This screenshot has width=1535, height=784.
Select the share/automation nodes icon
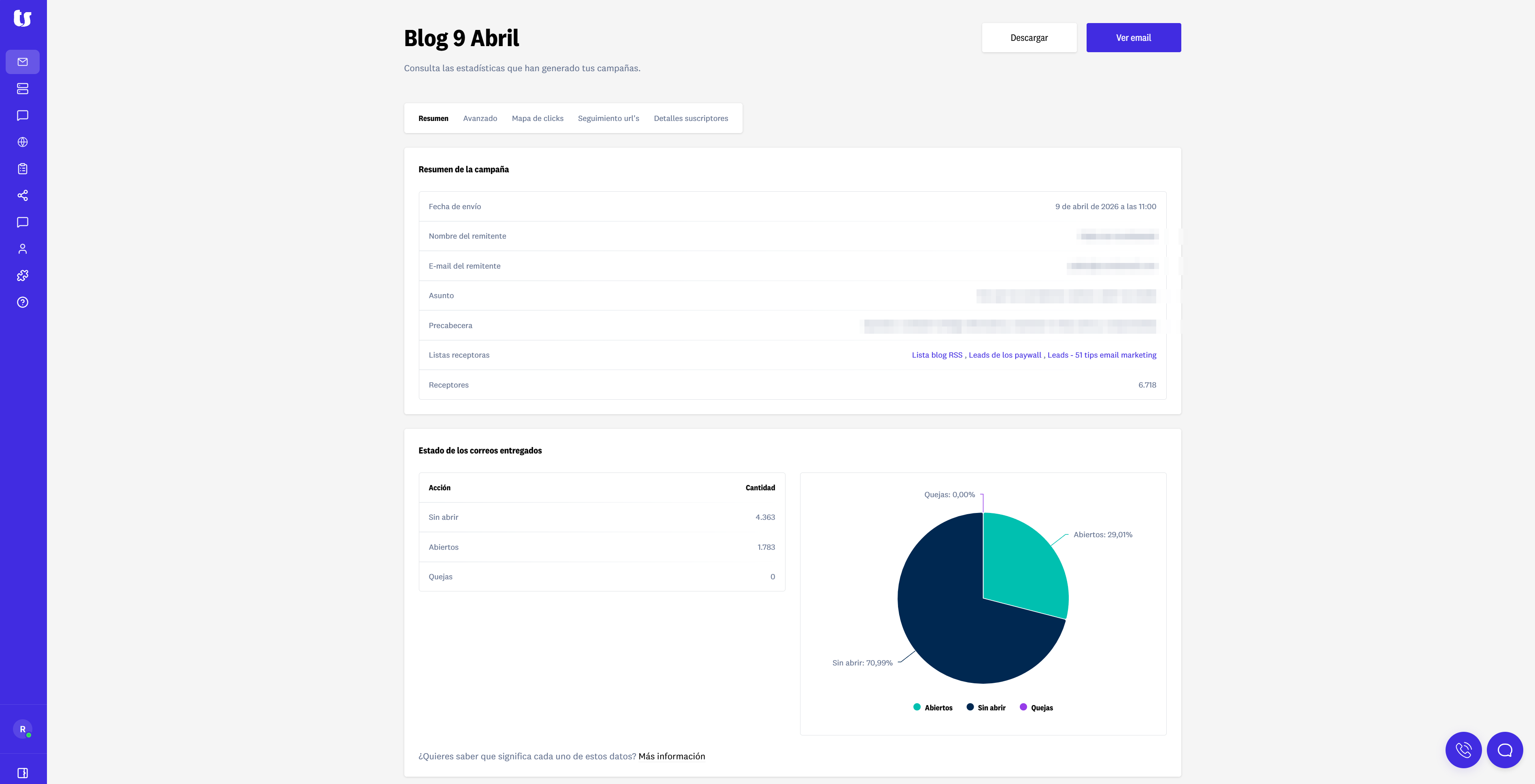23,195
